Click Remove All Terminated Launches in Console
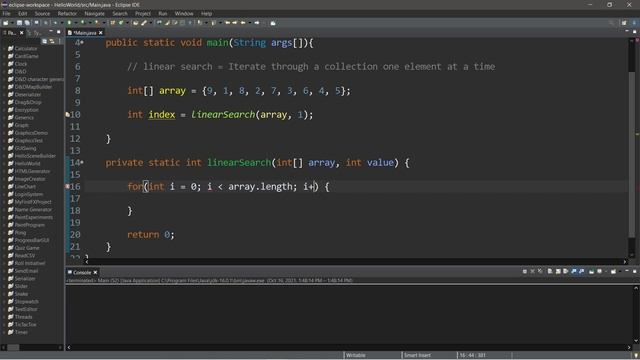Screen dimensions: 640x360 pyautogui.click(x=540, y=271)
